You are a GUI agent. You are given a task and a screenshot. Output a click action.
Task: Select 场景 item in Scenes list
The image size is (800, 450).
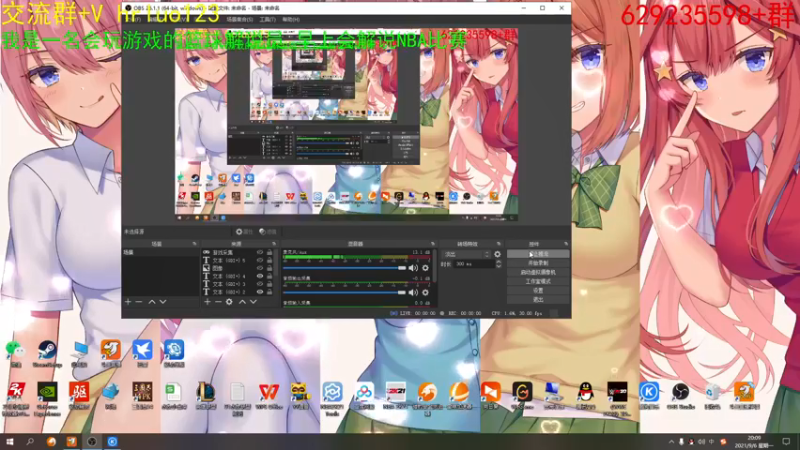pyautogui.click(x=160, y=253)
